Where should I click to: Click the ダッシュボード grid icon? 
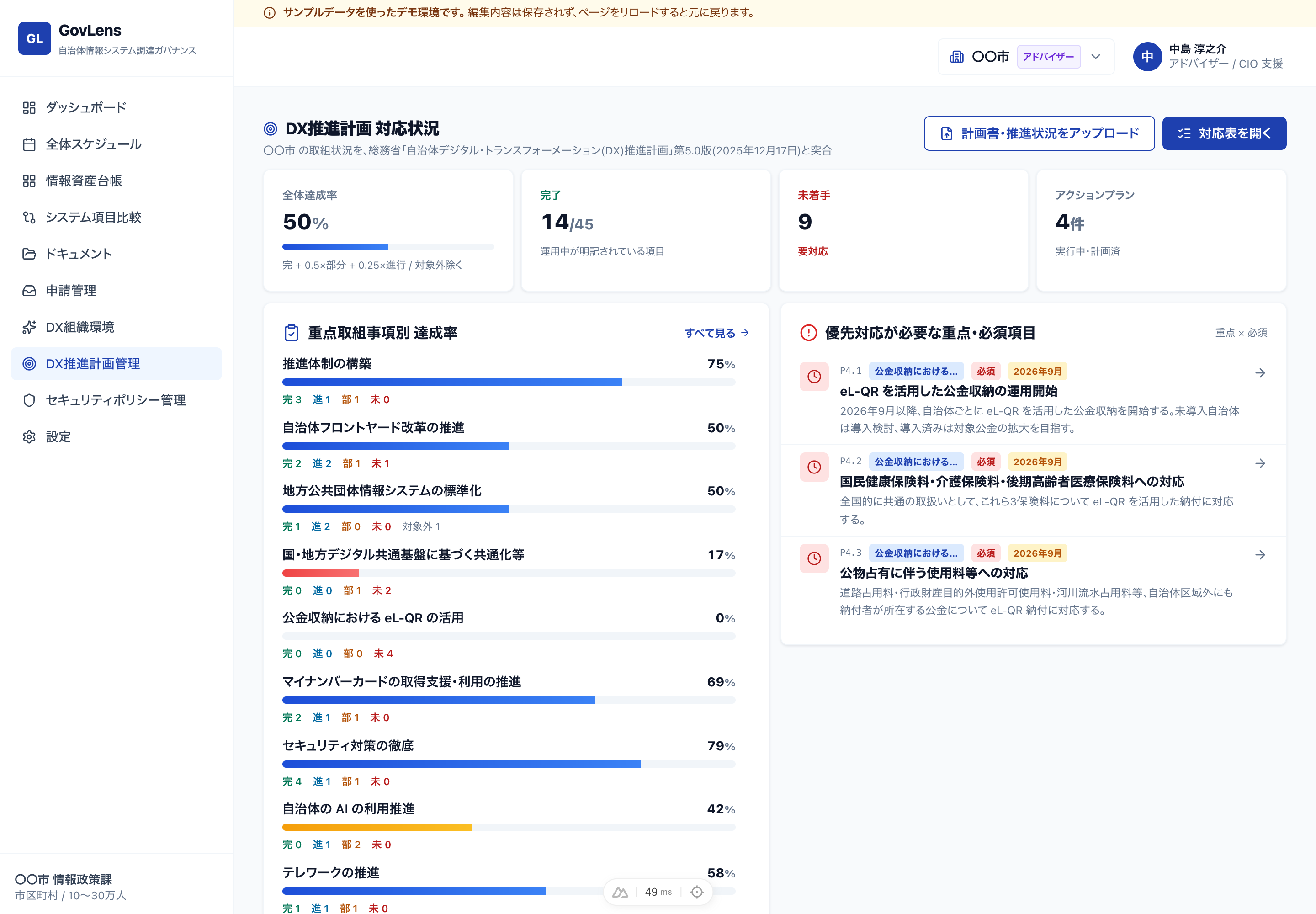coord(29,108)
